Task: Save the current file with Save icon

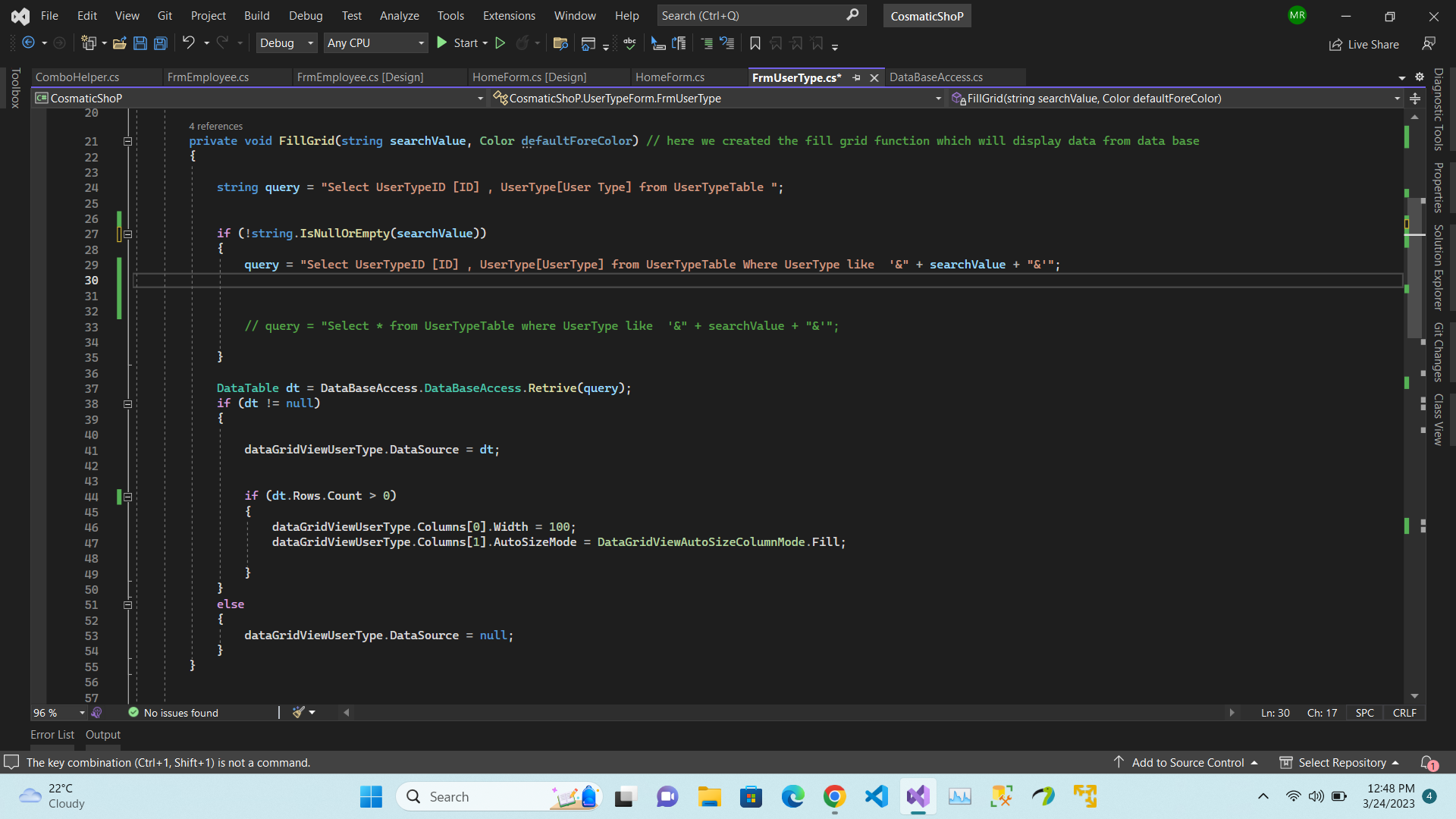Action: tap(140, 43)
